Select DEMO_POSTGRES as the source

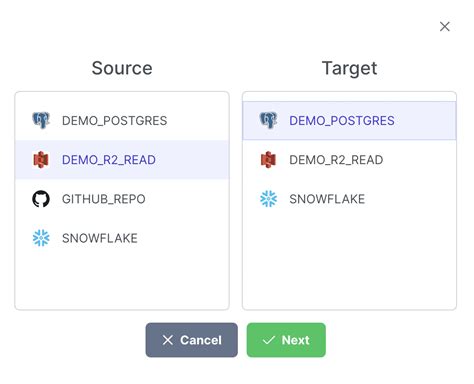click(122, 121)
